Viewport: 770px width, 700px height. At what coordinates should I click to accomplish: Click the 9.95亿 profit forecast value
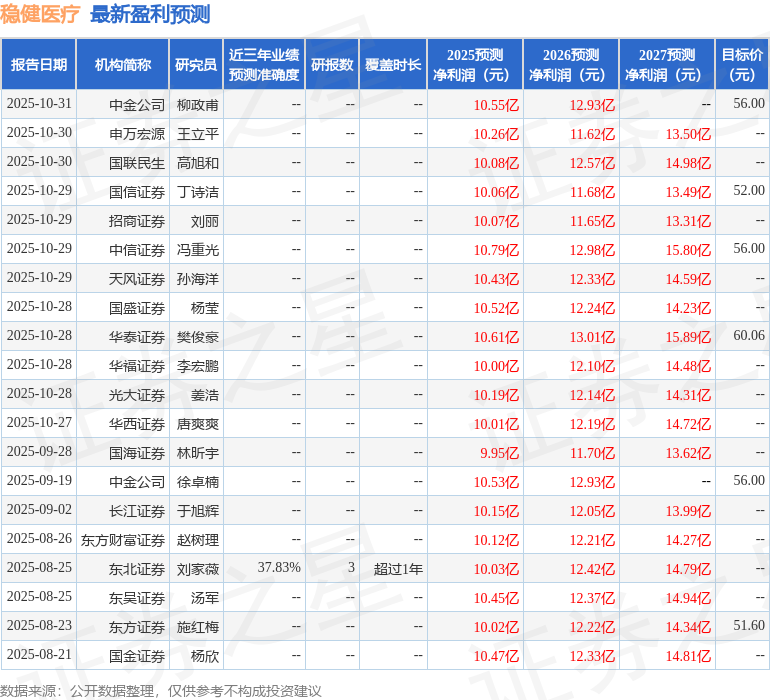point(499,453)
